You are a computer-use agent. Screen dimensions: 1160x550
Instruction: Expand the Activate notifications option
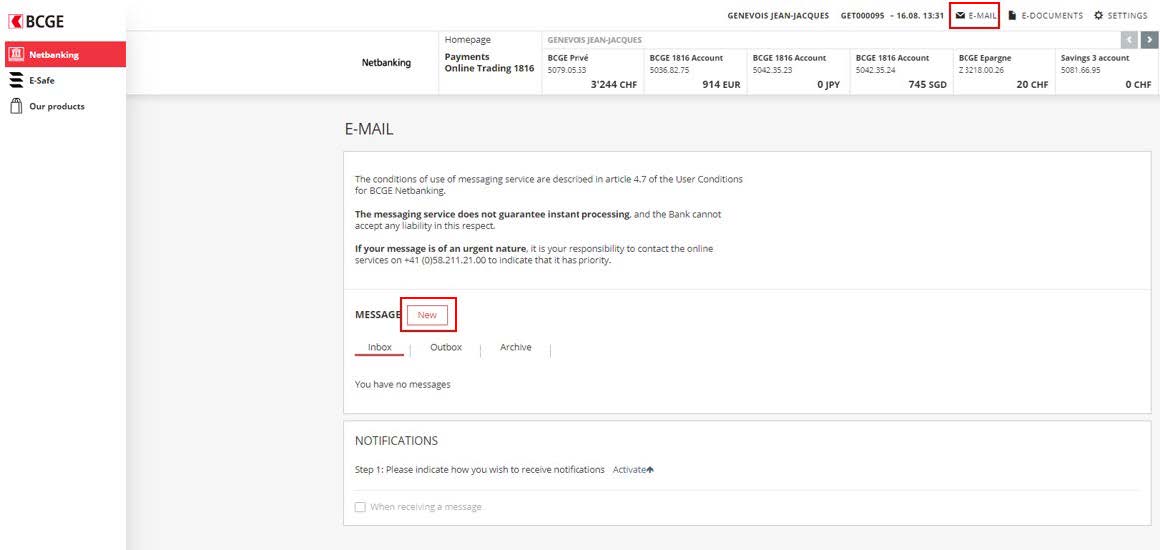coord(633,470)
